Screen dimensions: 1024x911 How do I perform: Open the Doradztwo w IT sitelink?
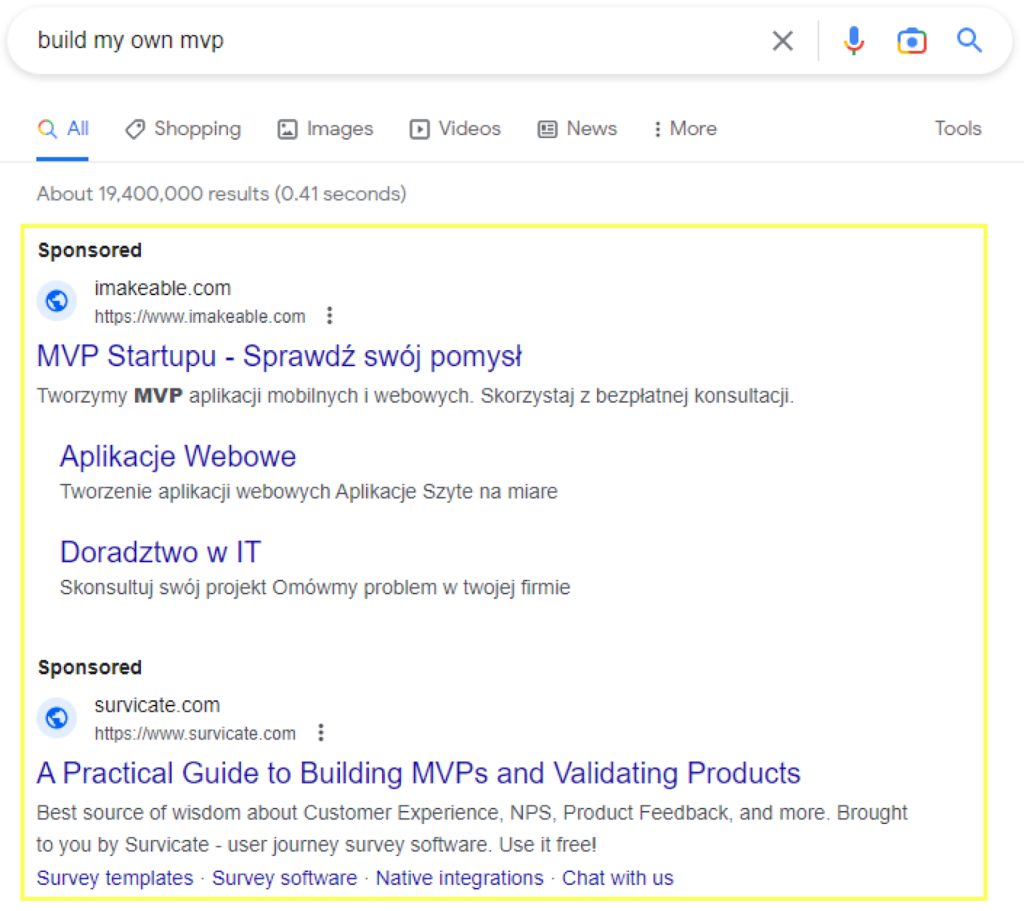[x=160, y=552]
